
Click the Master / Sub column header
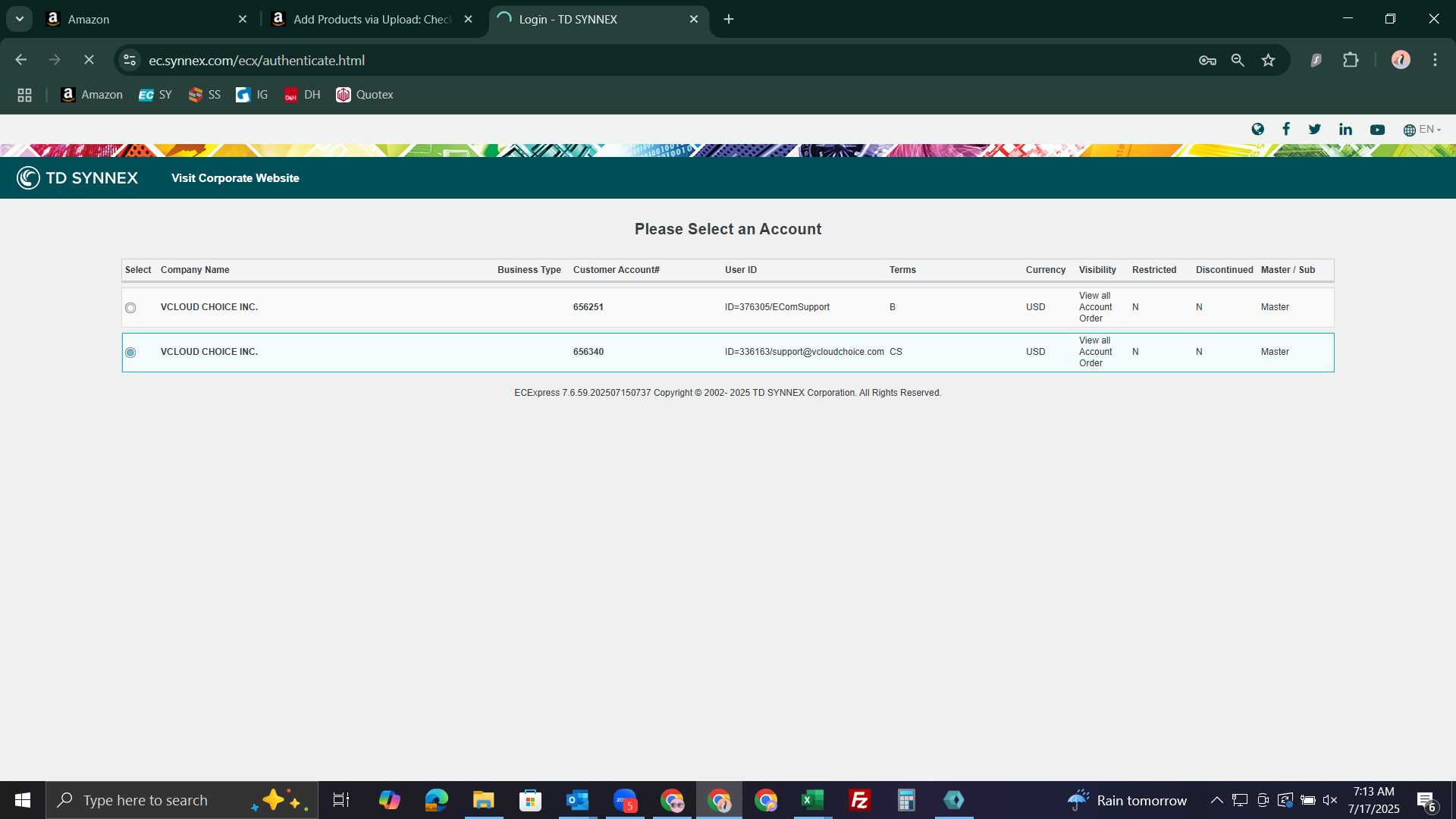pos(1288,270)
